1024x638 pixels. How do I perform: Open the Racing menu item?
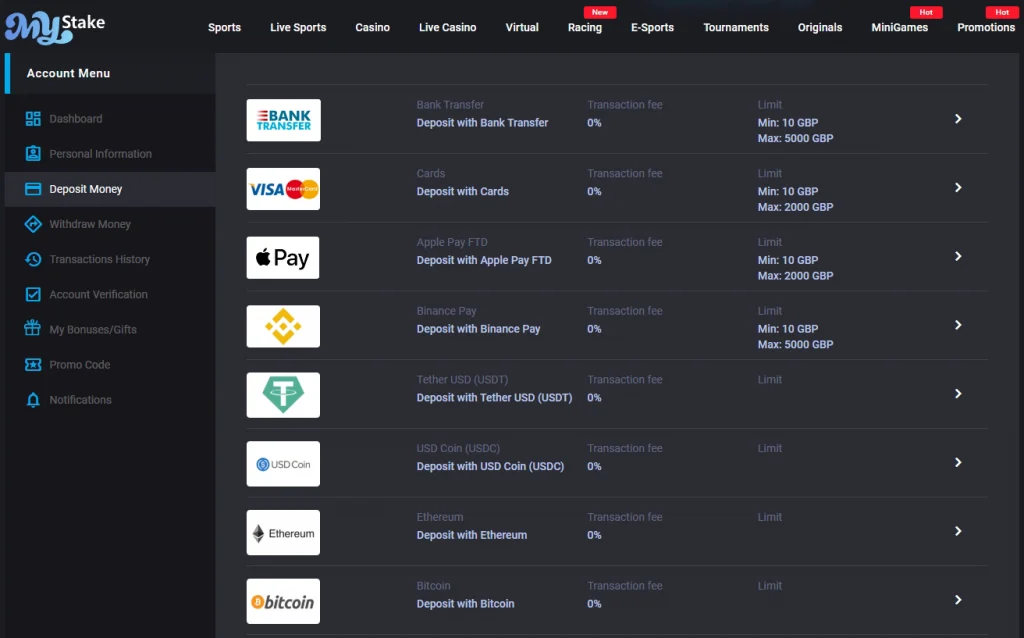(x=584, y=27)
